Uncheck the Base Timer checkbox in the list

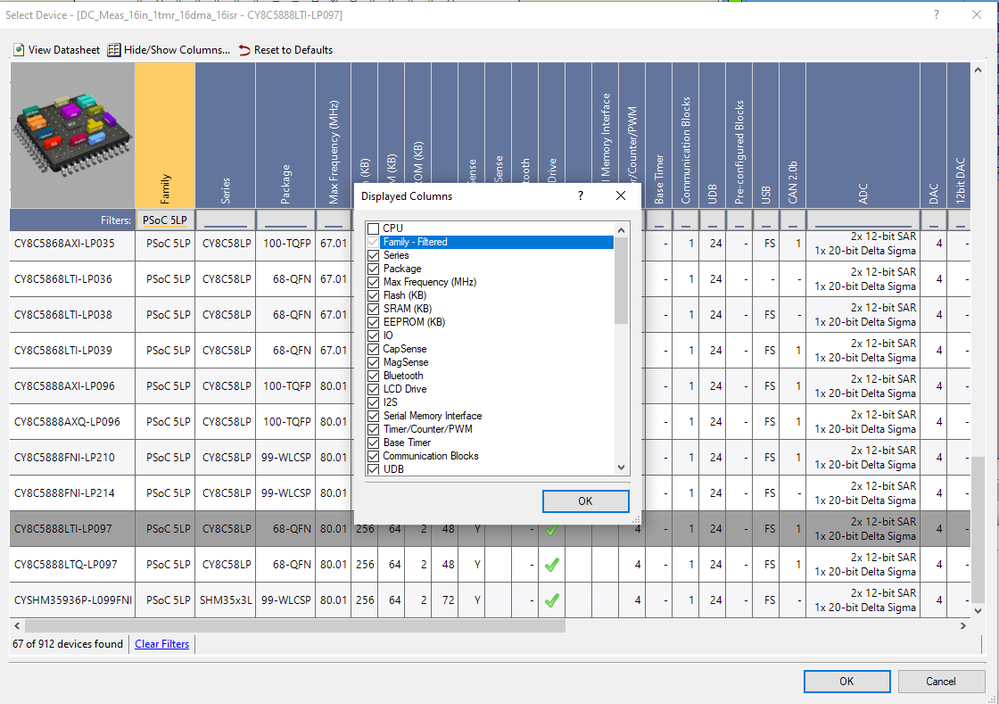[x=373, y=443]
